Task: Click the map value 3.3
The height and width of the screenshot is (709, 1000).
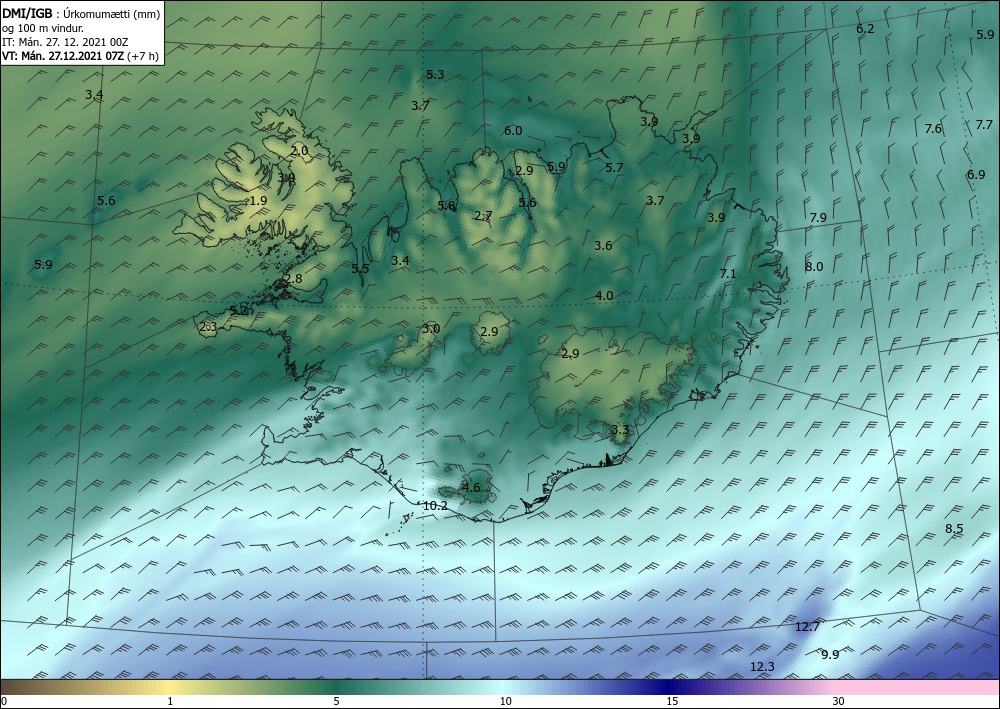Action: pyautogui.click(x=620, y=430)
